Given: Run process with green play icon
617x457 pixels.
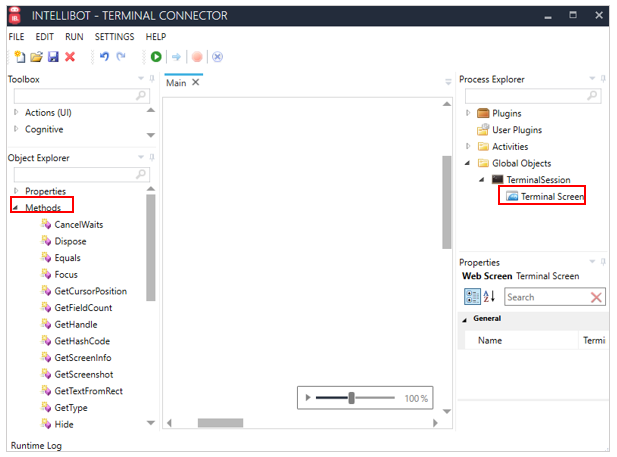Looking at the screenshot, I should (156, 57).
